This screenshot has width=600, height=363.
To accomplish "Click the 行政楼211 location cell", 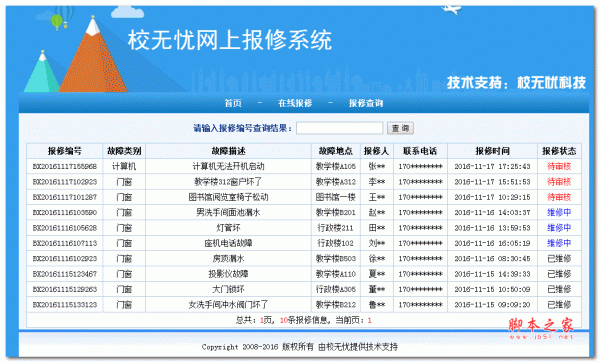I will tap(336, 228).
